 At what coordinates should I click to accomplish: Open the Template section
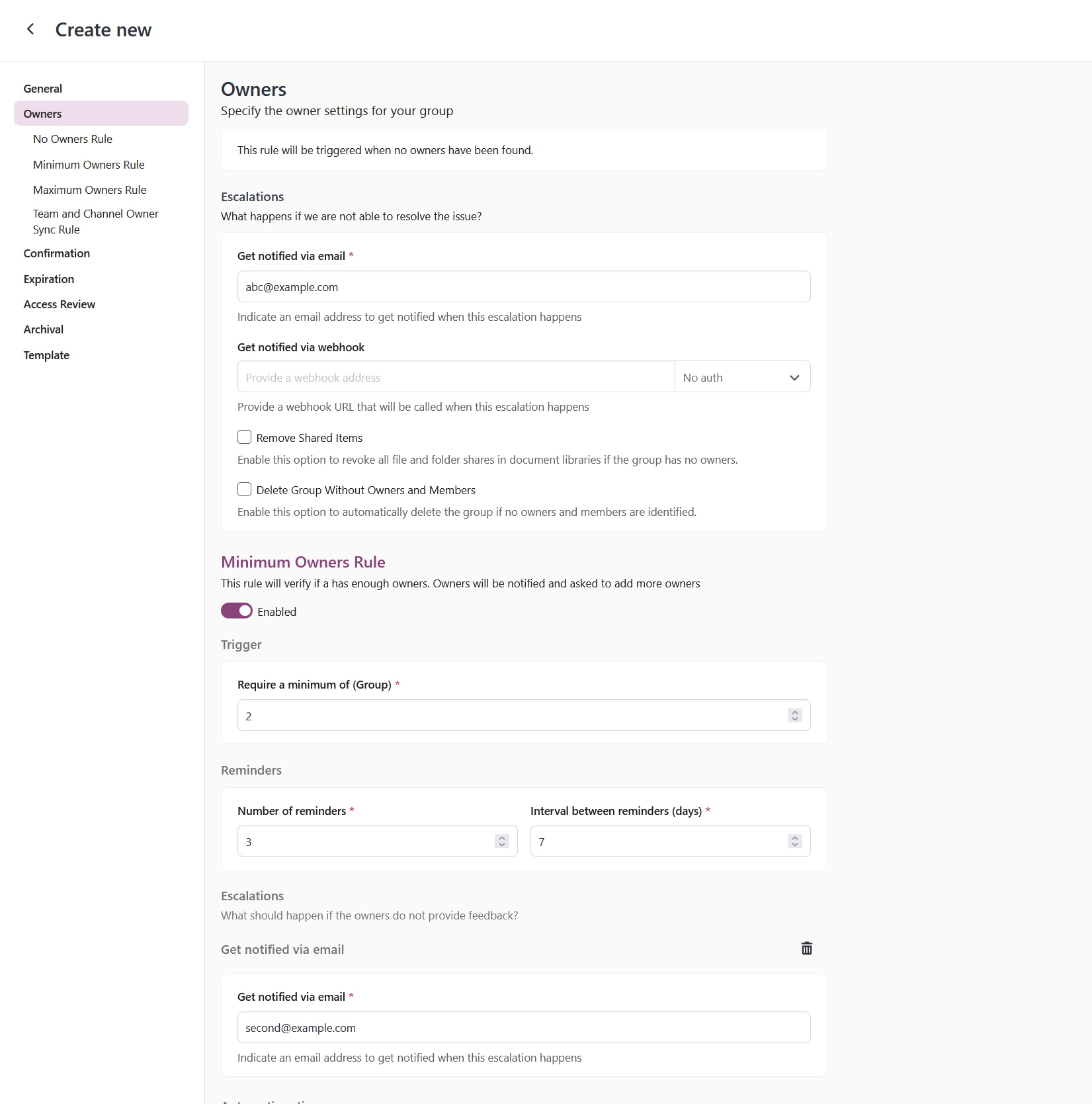pos(46,355)
